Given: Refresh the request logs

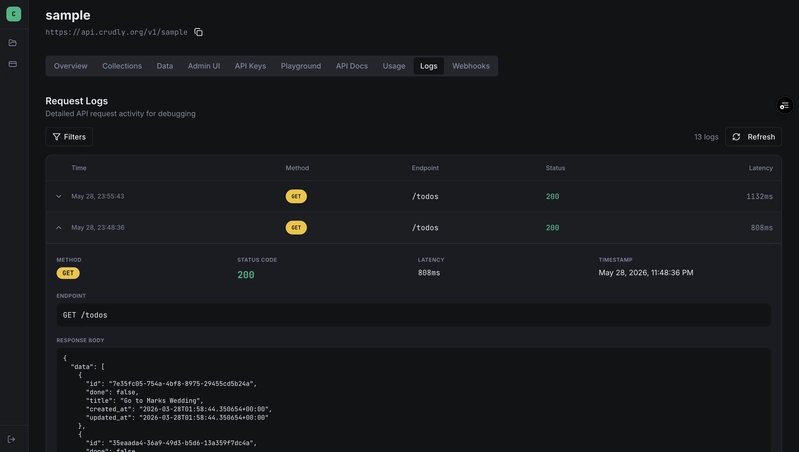Looking at the screenshot, I should [753, 137].
